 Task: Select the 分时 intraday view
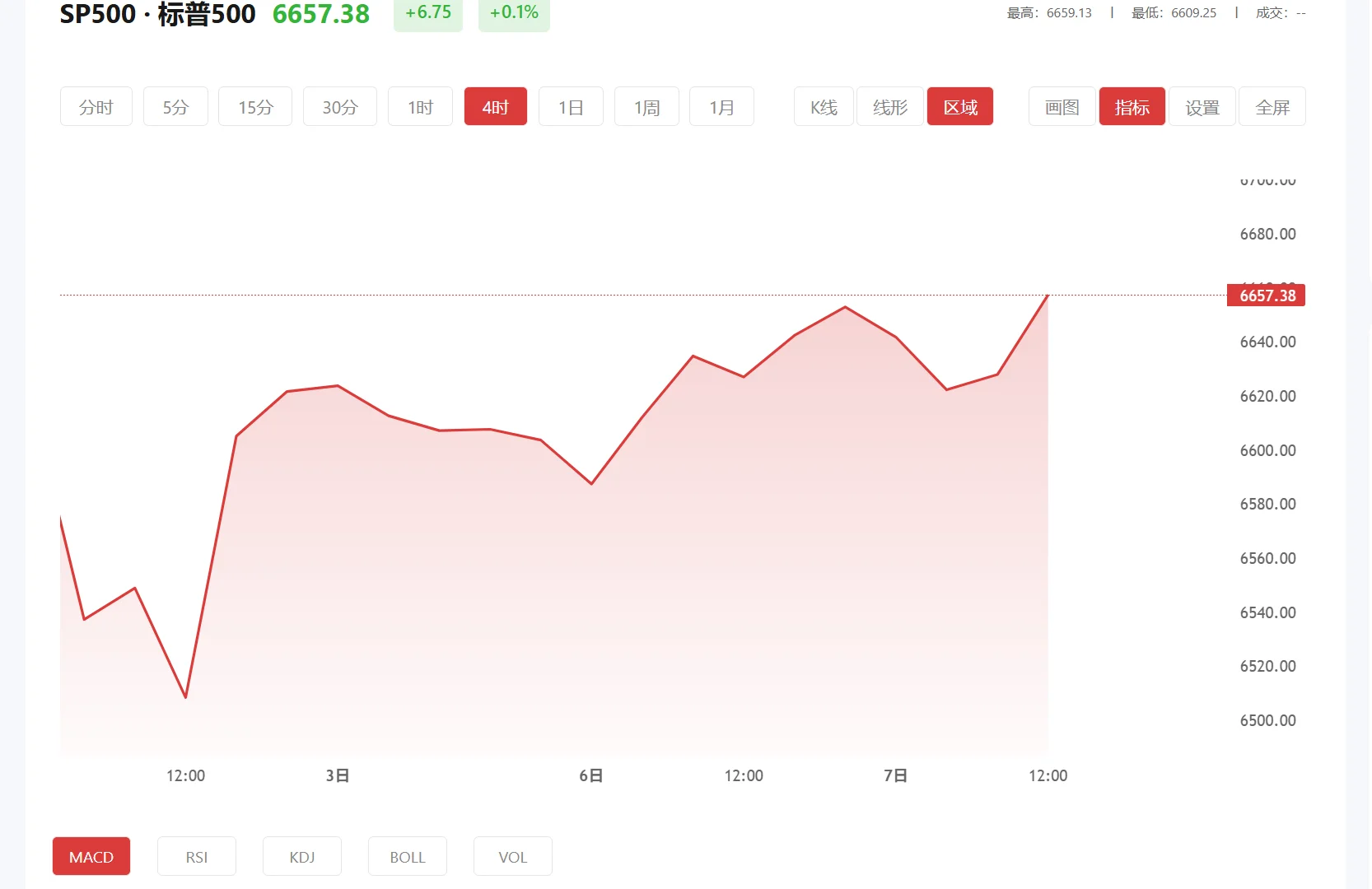(x=96, y=106)
